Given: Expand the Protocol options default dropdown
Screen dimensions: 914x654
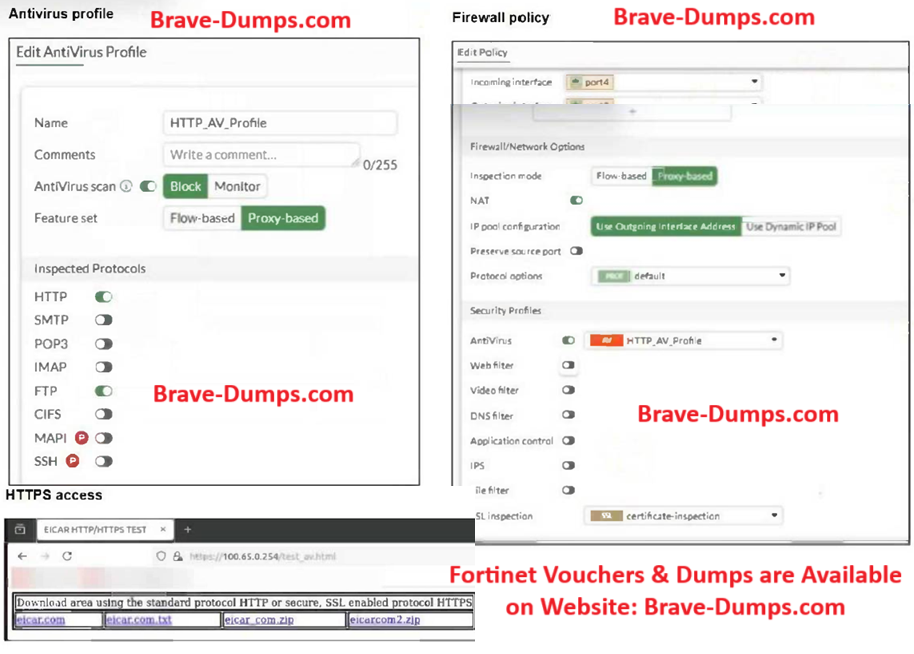Looking at the screenshot, I should [x=690, y=276].
